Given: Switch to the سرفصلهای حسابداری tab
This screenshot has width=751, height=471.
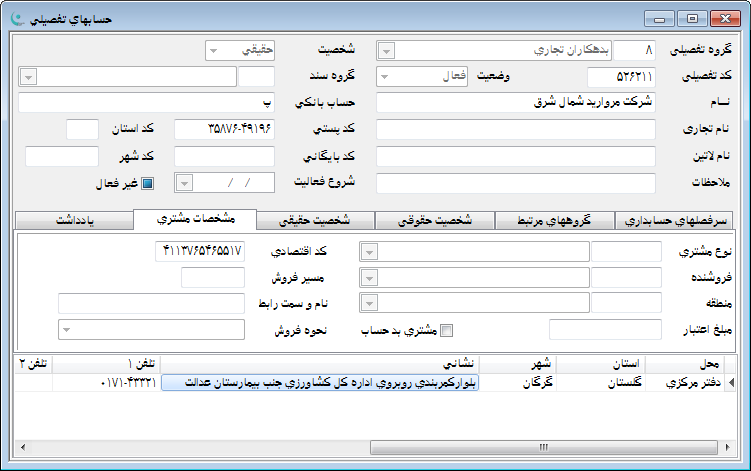Looking at the screenshot, I should coord(676,222).
